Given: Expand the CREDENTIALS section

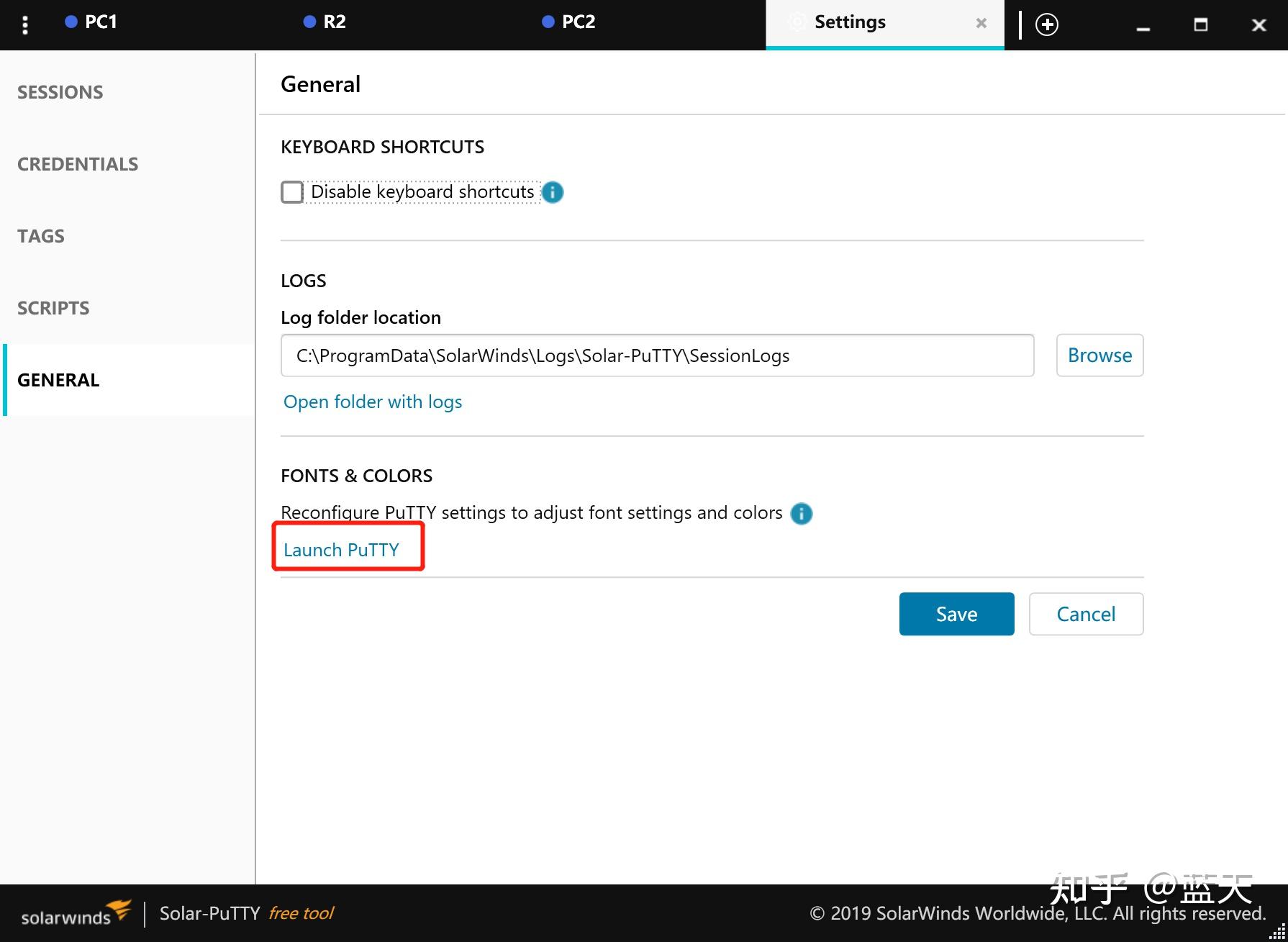Looking at the screenshot, I should point(77,163).
